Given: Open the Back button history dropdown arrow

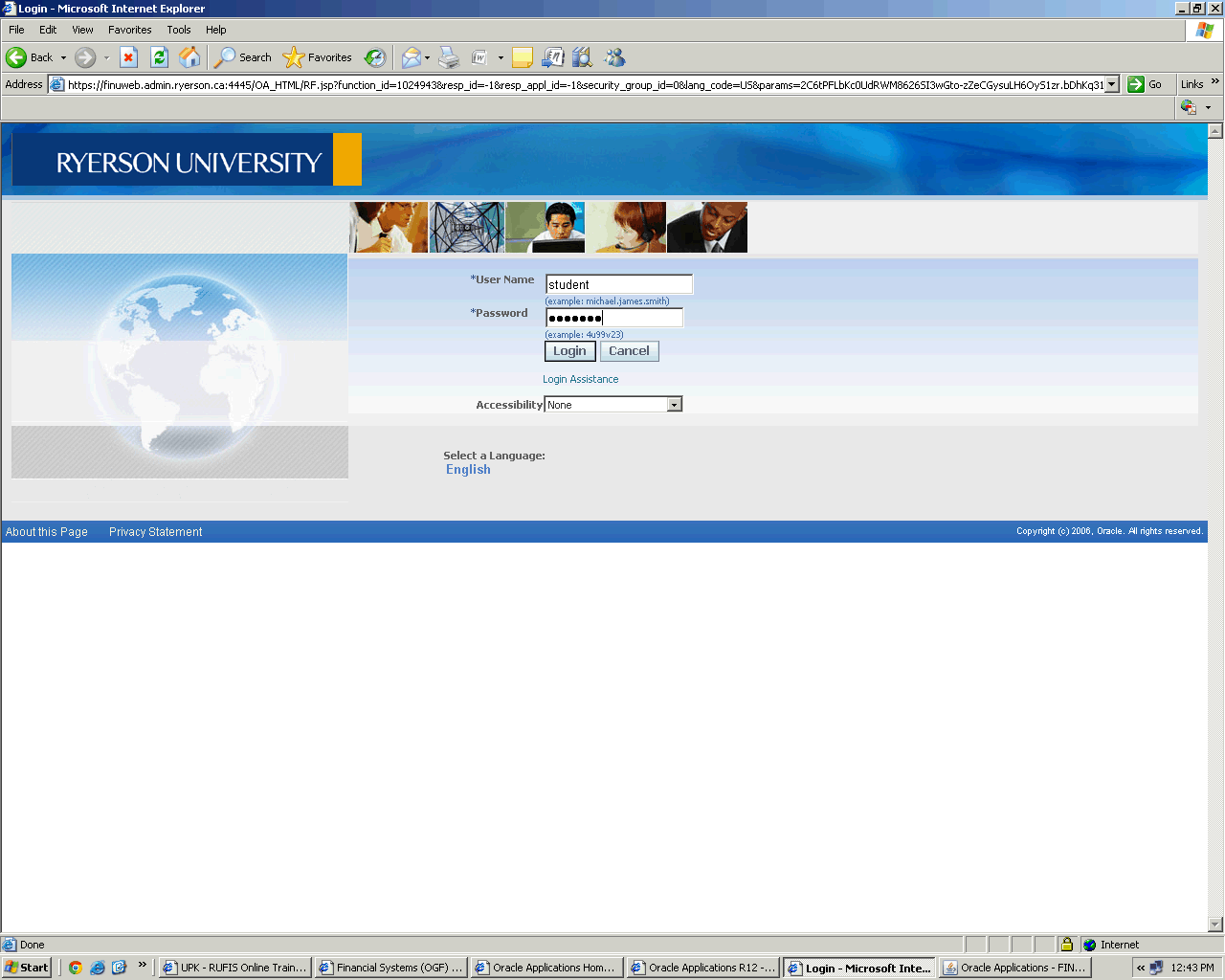Looking at the screenshot, I should coord(64,57).
